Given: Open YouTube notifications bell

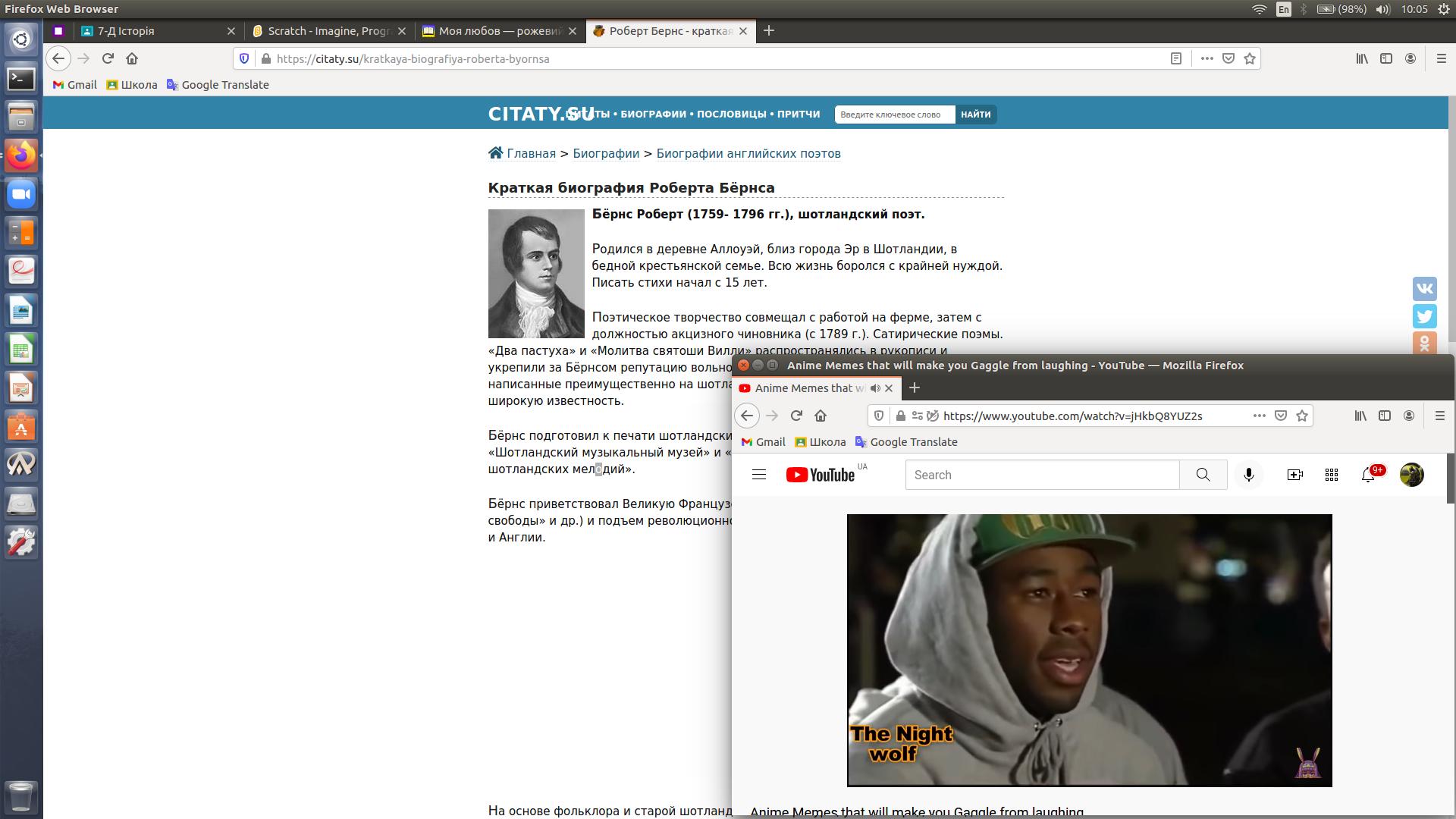Looking at the screenshot, I should [1368, 475].
